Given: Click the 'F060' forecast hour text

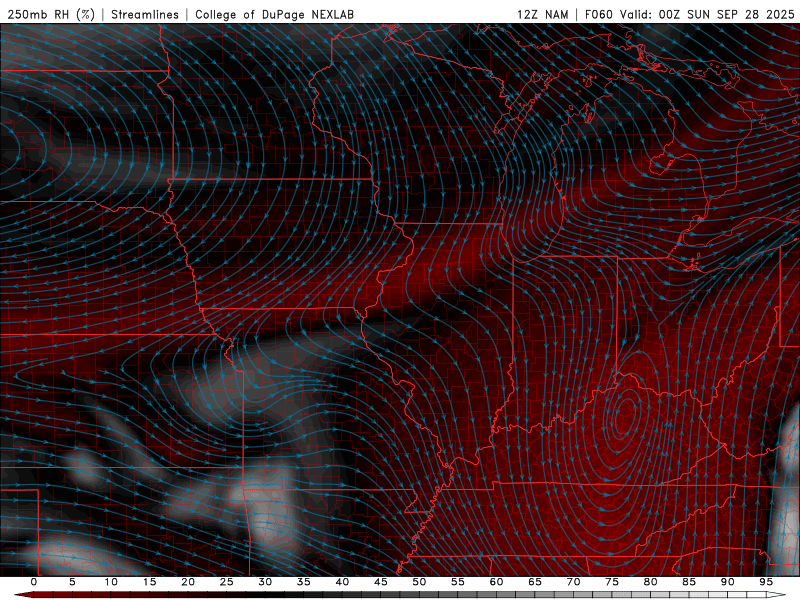Looking at the screenshot, I should (x=598, y=14).
